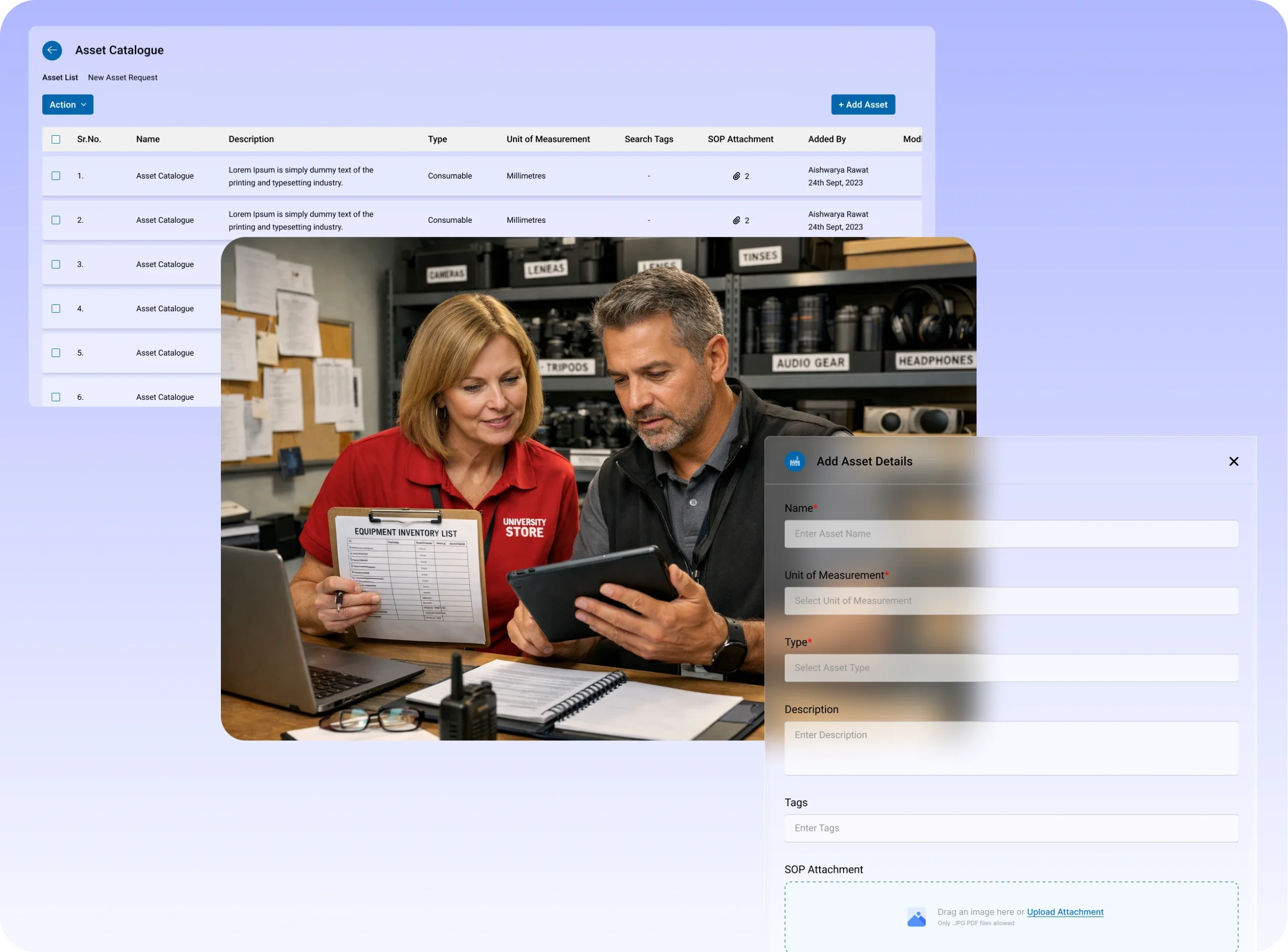Select the checkbox for row 6

click(x=56, y=397)
